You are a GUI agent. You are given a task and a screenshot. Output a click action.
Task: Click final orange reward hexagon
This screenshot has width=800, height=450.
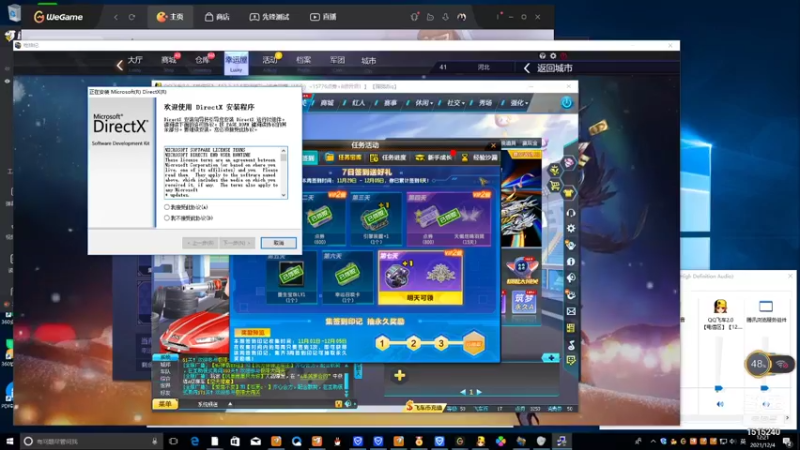474,343
